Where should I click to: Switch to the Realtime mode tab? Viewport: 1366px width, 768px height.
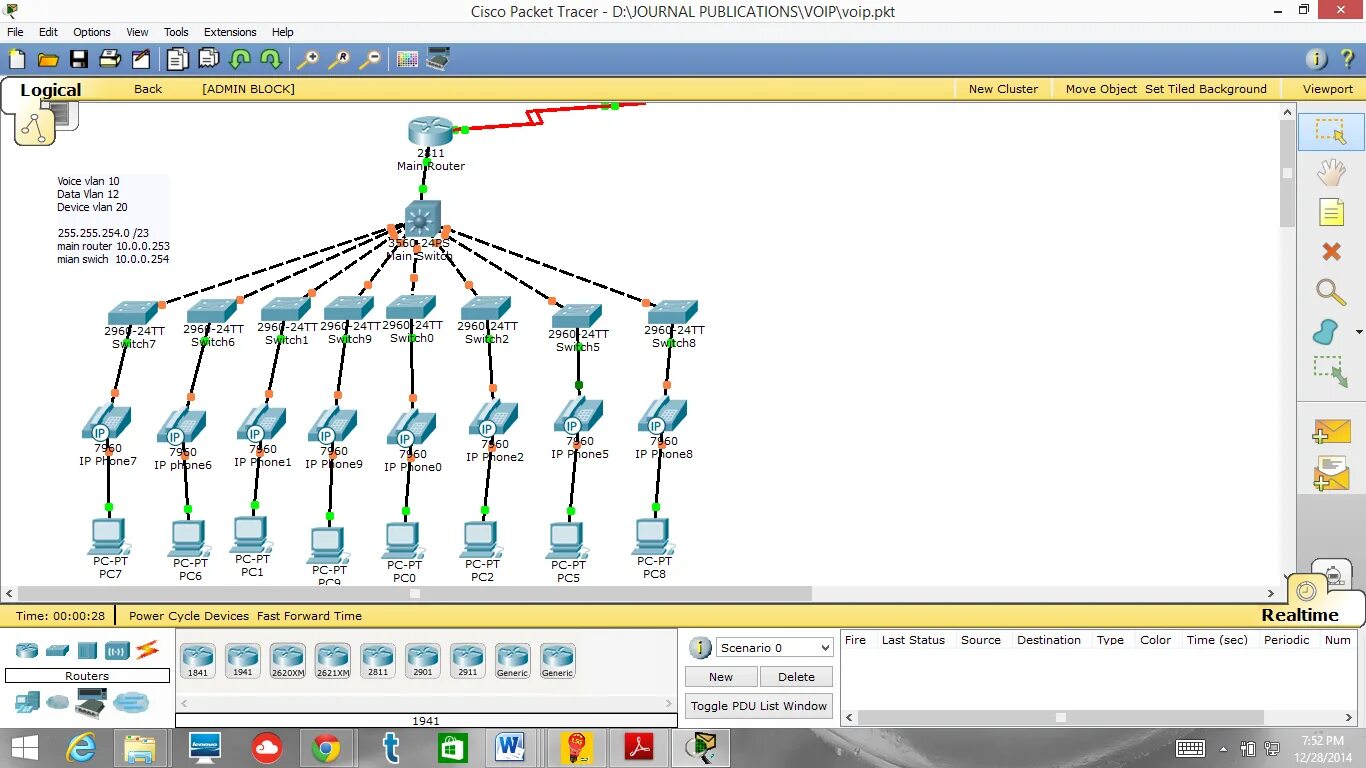click(x=1300, y=615)
